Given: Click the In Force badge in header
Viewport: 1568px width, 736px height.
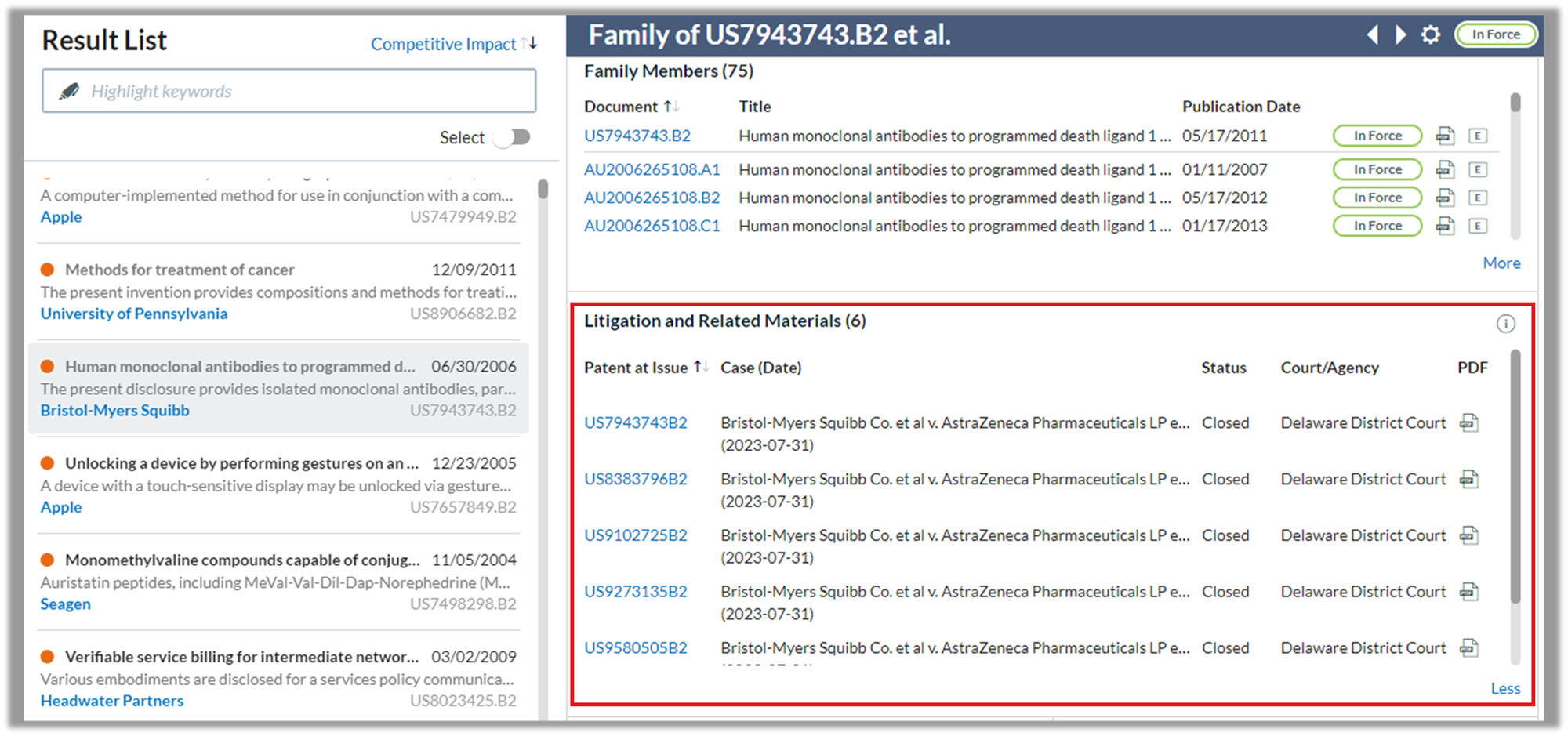Looking at the screenshot, I should pyautogui.click(x=1496, y=34).
